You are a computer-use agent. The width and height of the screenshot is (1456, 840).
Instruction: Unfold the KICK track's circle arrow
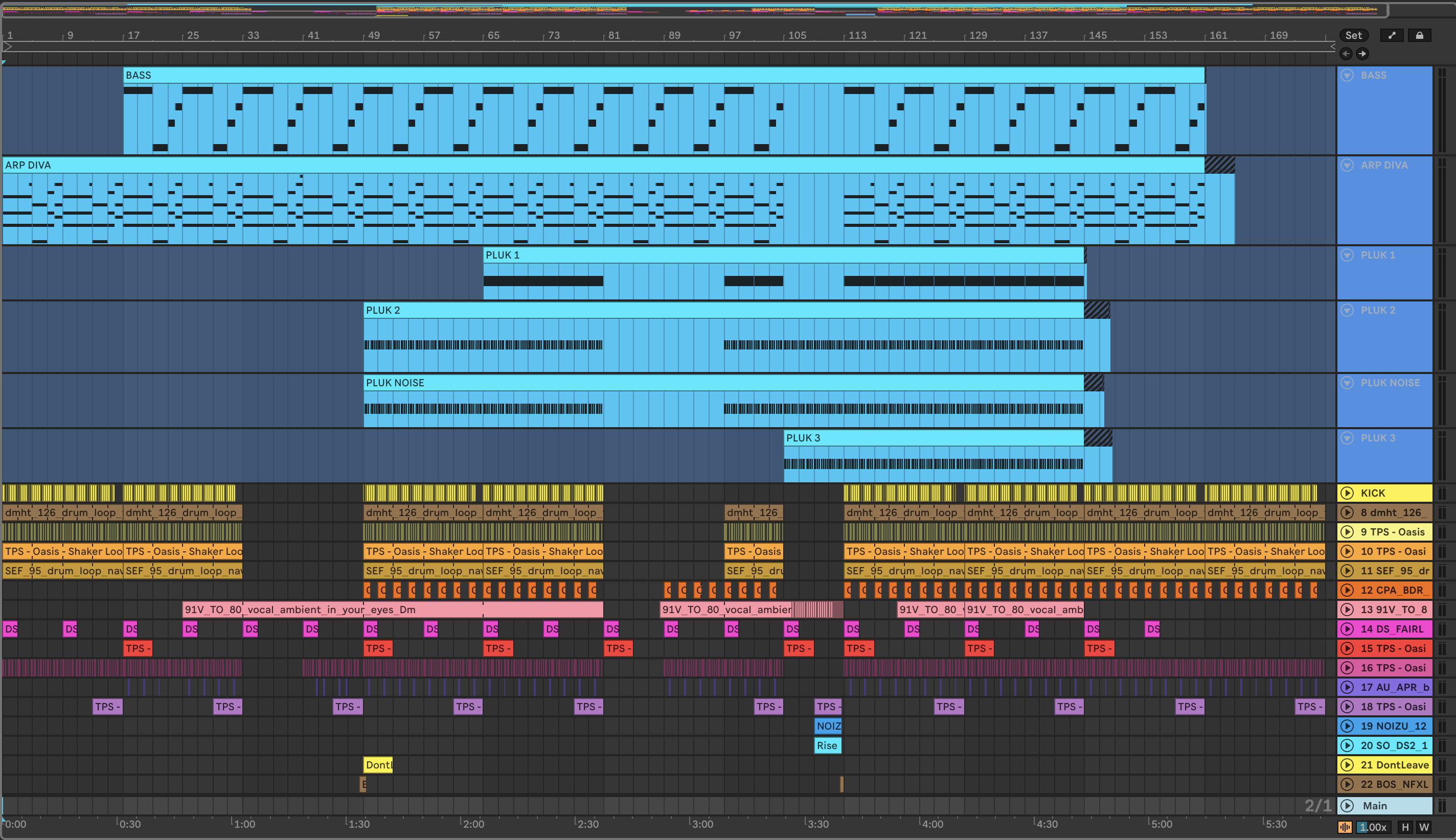(x=1347, y=493)
